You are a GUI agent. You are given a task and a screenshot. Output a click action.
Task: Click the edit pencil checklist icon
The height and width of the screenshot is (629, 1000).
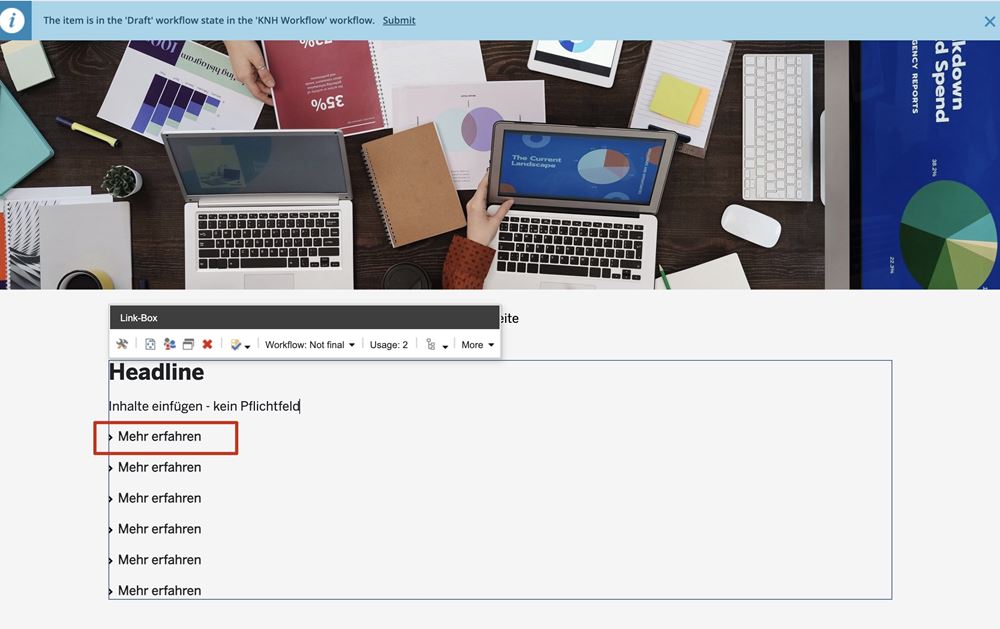tap(236, 345)
